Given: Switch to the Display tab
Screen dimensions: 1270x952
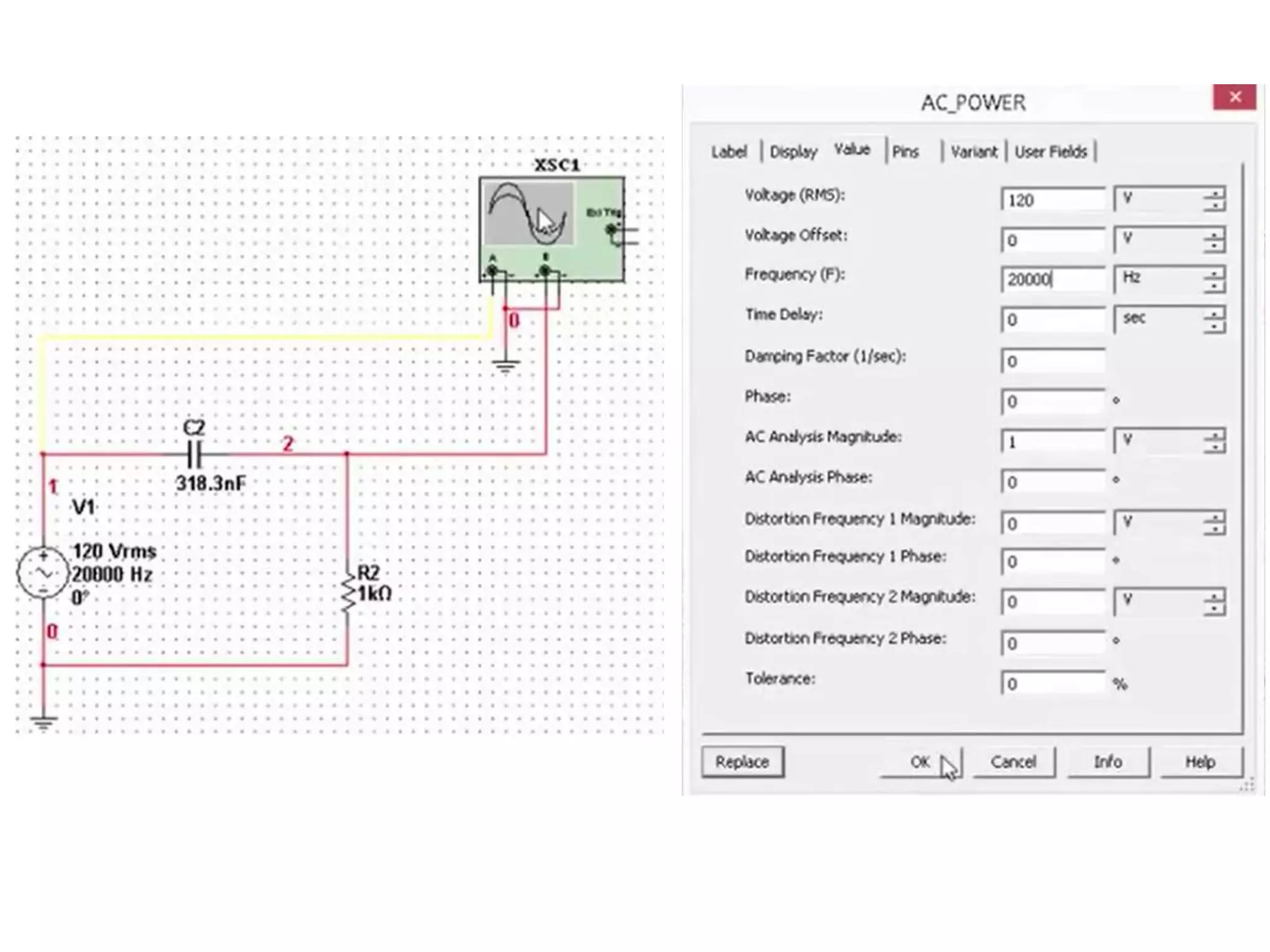Looking at the screenshot, I should click(793, 152).
